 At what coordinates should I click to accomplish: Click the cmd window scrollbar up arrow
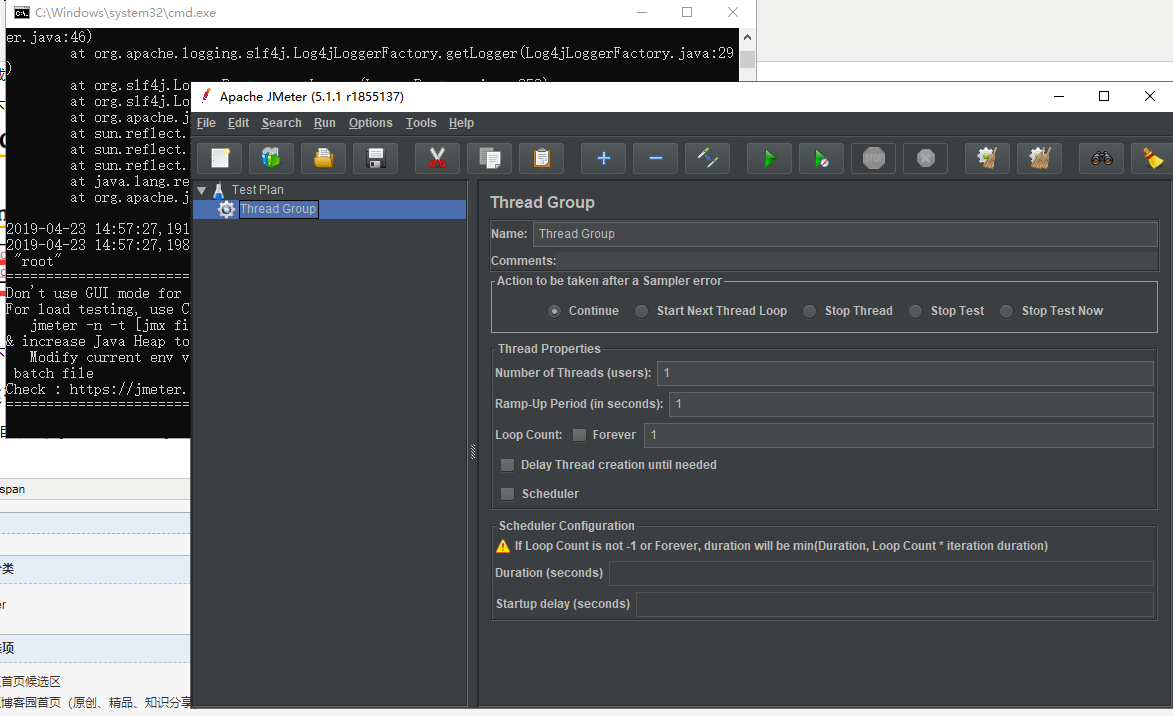(x=747, y=37)
